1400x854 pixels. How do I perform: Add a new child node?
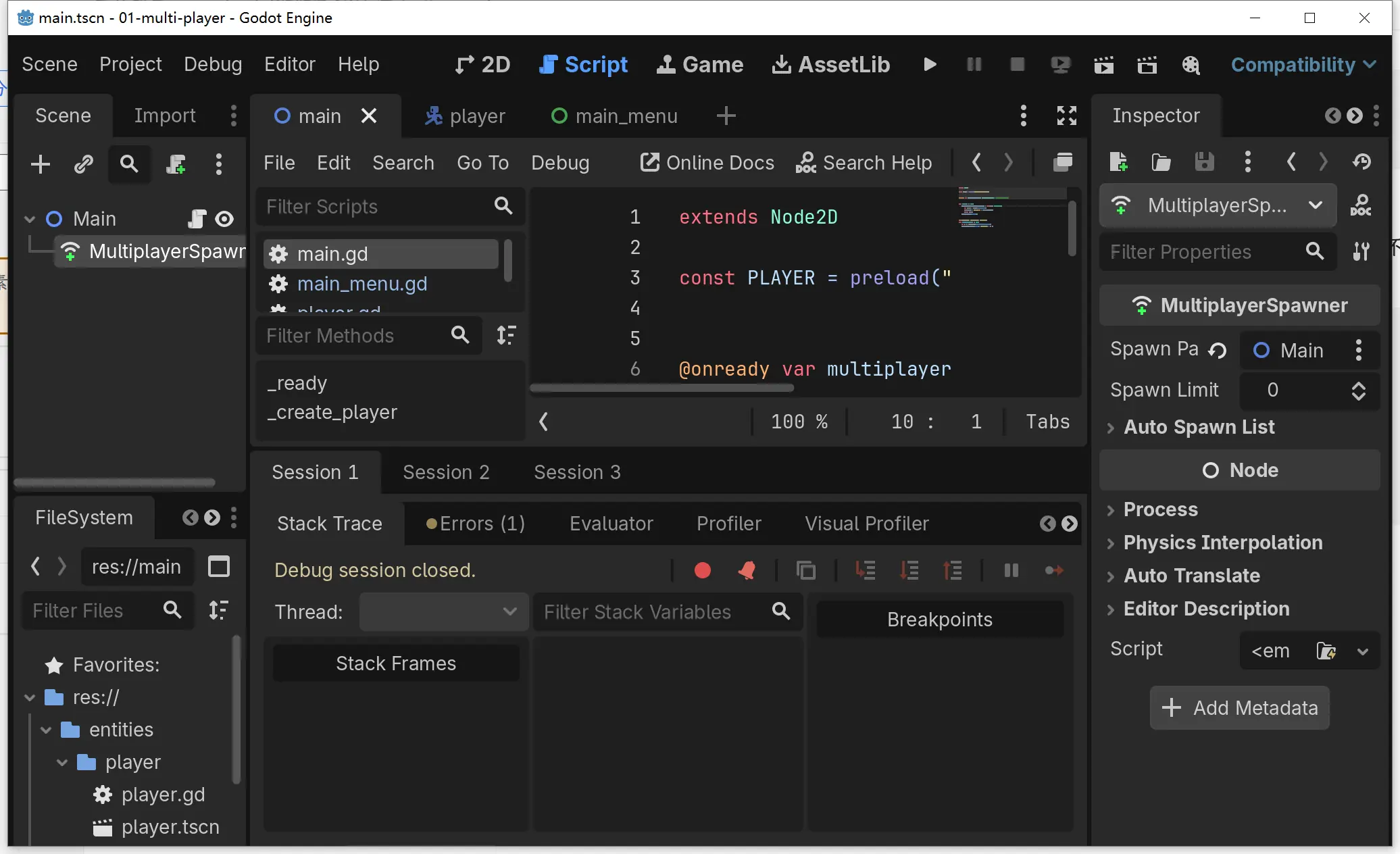click(x=41, y=164)
